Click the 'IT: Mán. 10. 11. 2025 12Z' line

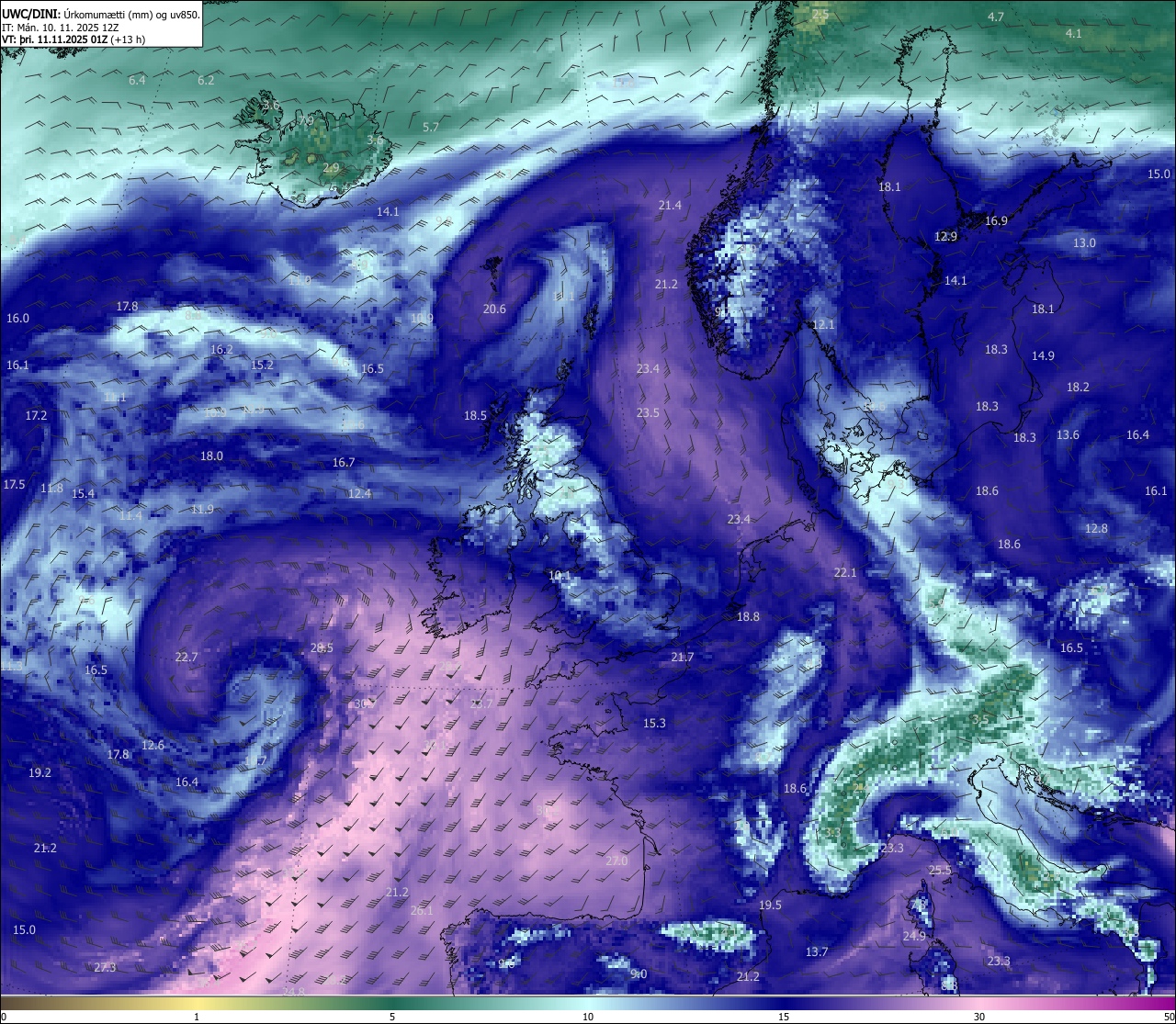pos(61,28)
